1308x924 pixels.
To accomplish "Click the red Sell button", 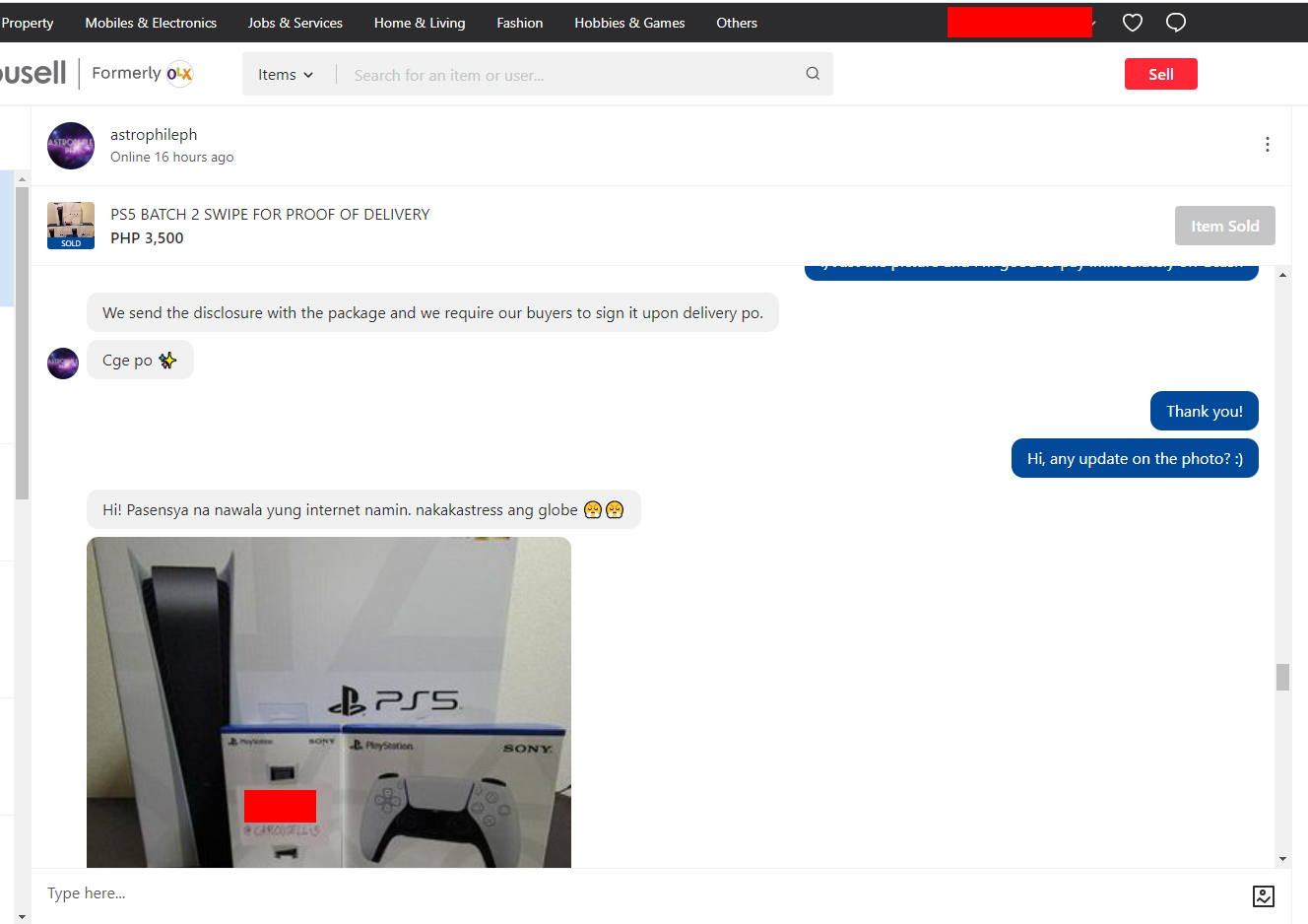I will point(1161,74).
